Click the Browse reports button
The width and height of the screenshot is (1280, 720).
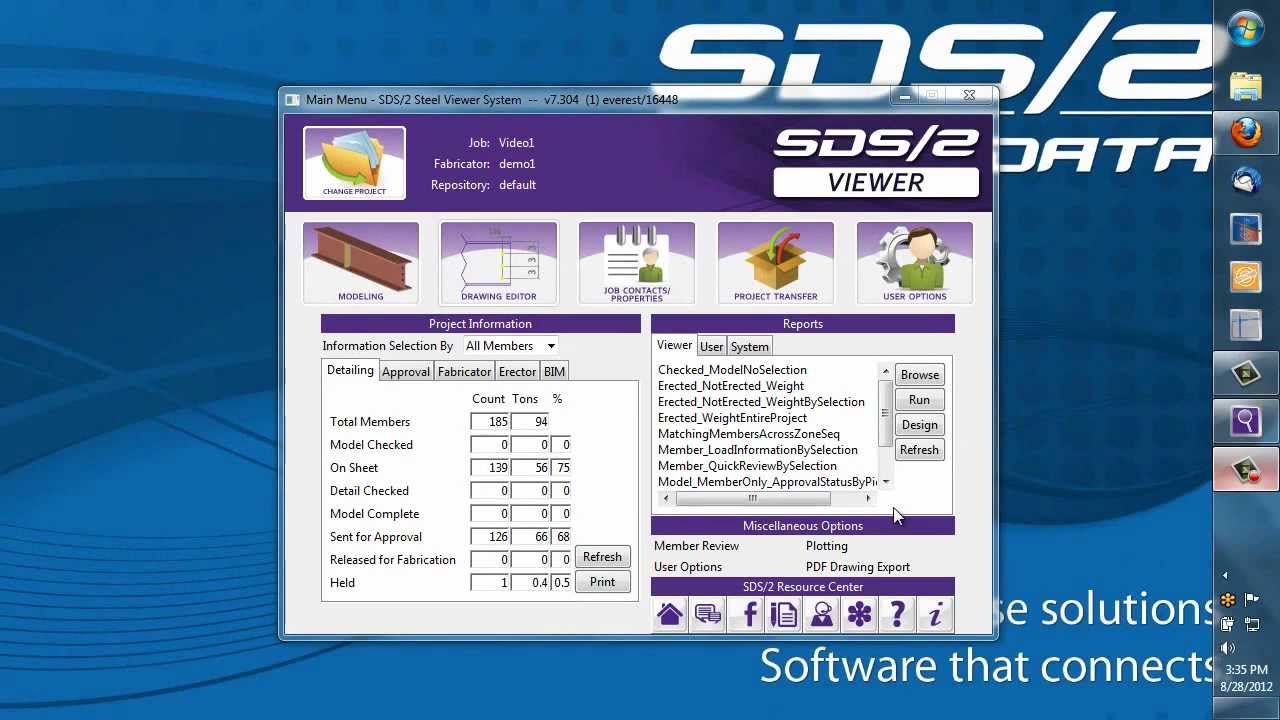(919, 375)
